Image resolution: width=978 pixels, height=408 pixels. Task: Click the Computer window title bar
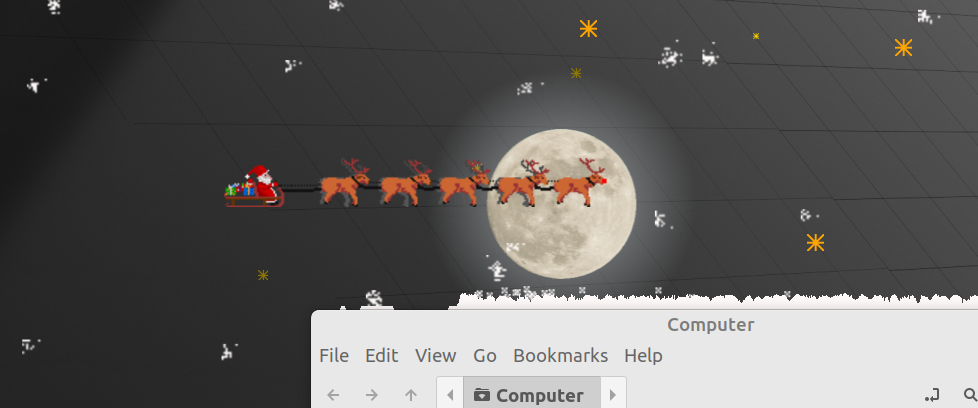(x=710, y=325)
